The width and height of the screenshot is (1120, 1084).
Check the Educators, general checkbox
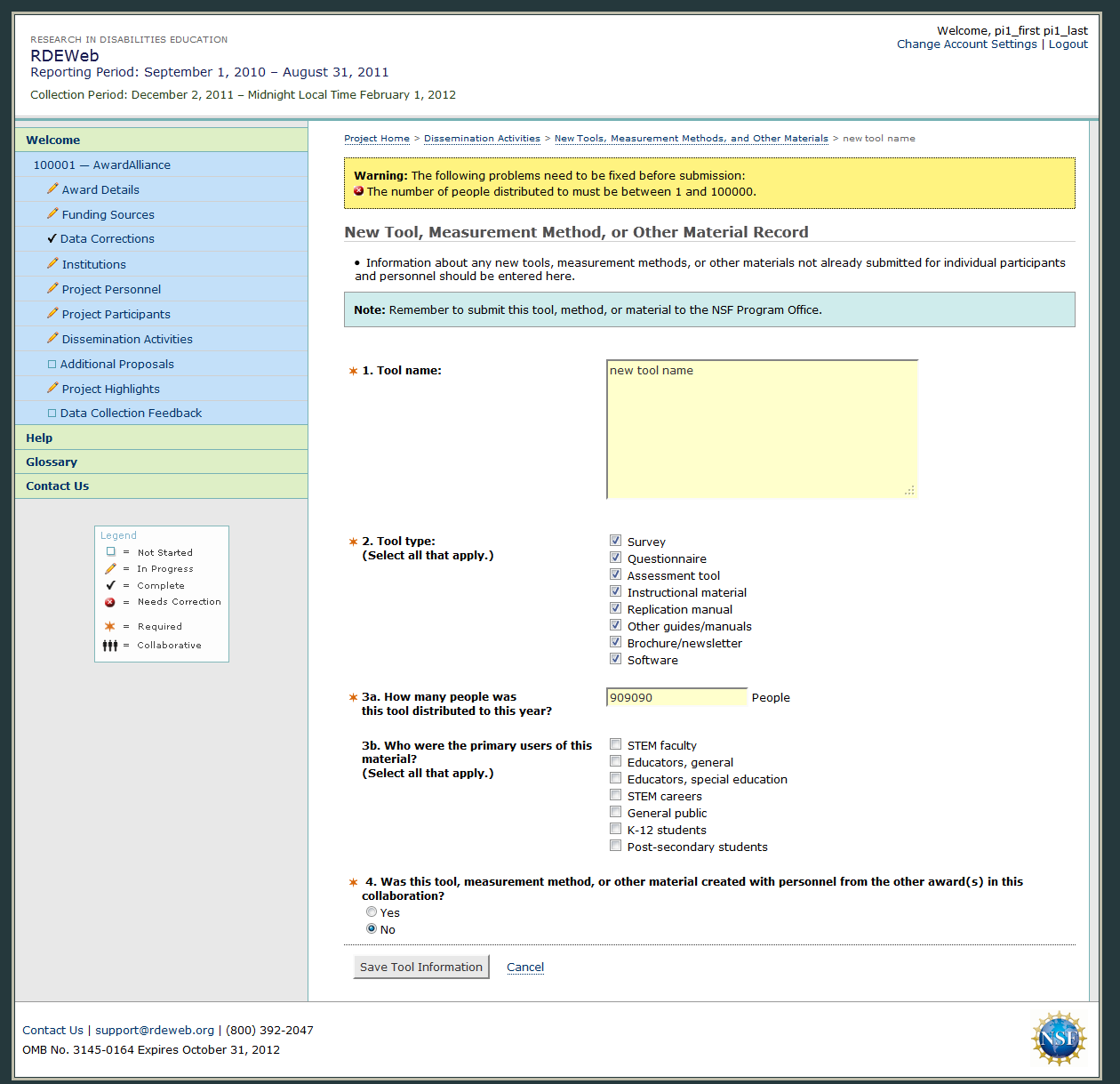615,761
